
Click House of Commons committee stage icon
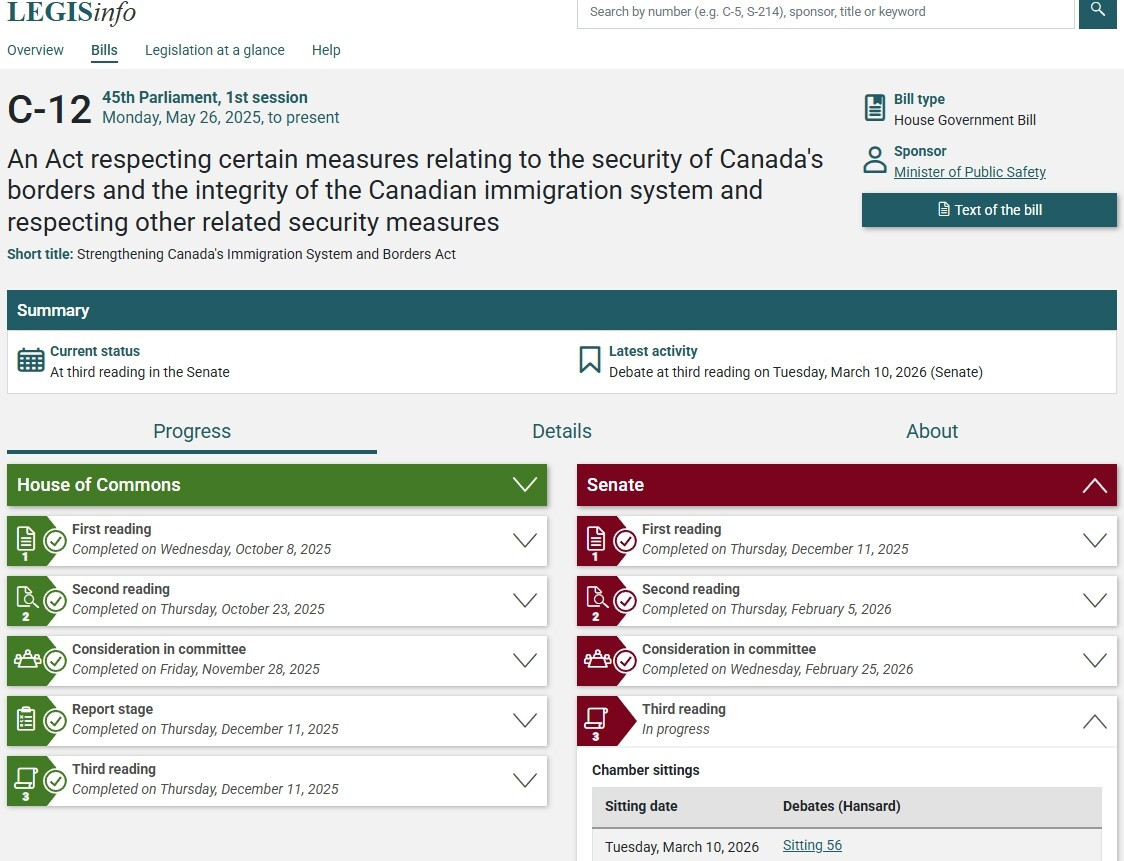pos(26,660)
